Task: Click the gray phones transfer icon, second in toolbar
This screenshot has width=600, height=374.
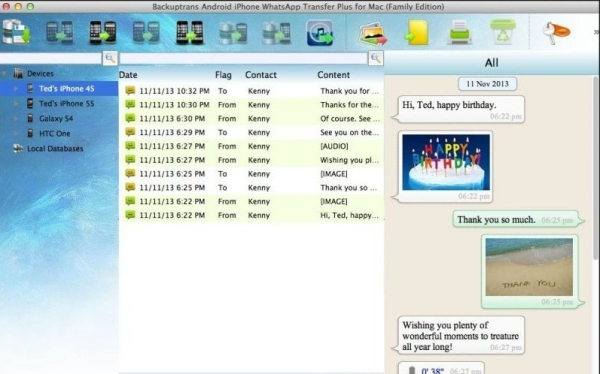Action: pos(60,33)
